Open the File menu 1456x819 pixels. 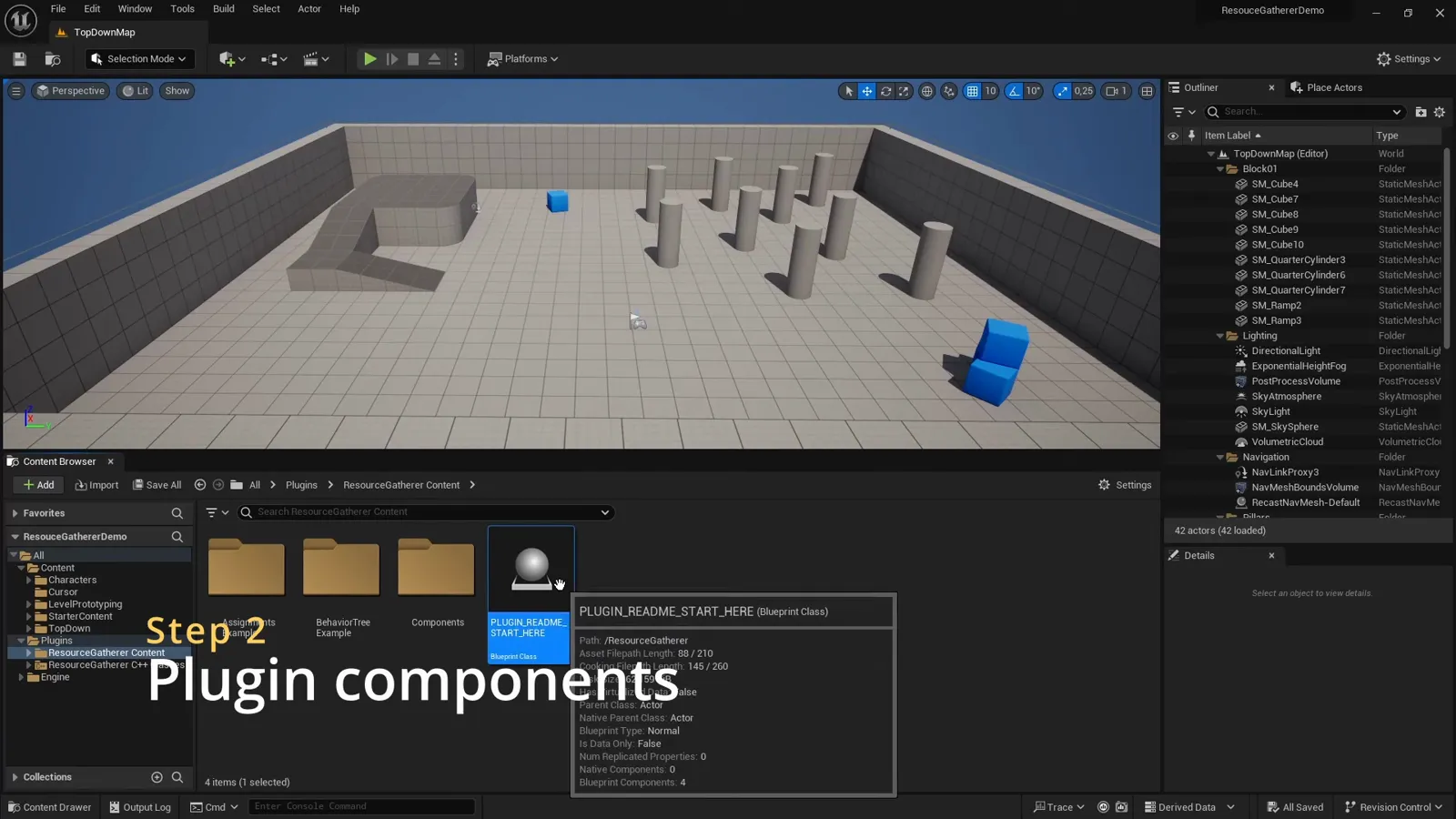58,9
